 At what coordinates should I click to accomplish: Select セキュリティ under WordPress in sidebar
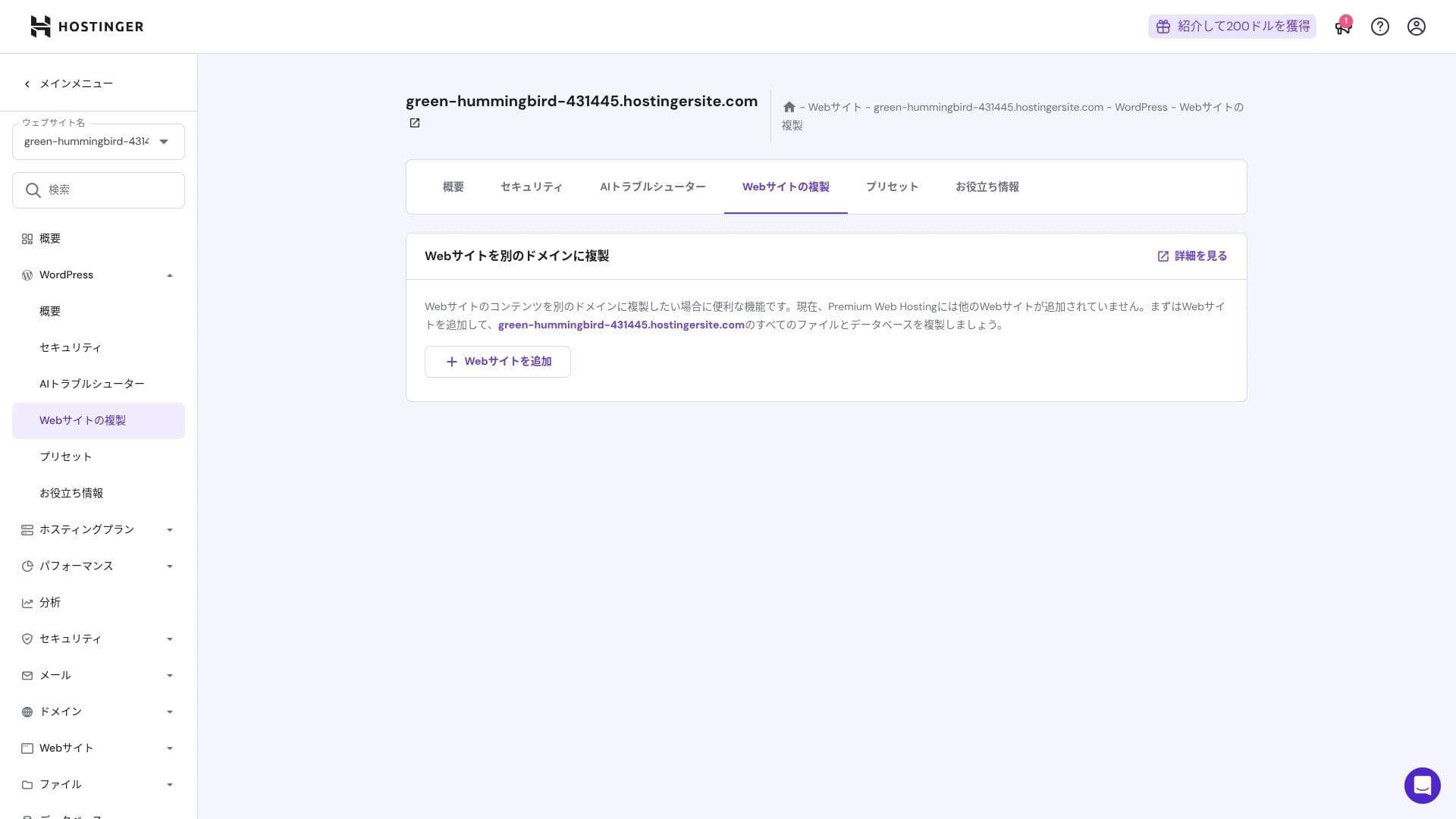pyautogui.click(x=99, y=348)
